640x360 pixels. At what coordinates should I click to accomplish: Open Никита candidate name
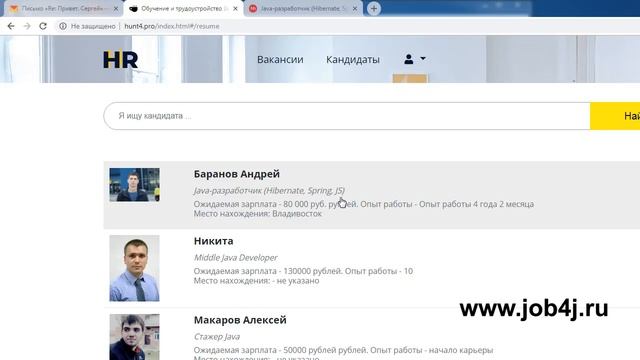click(x=213, y=241)
